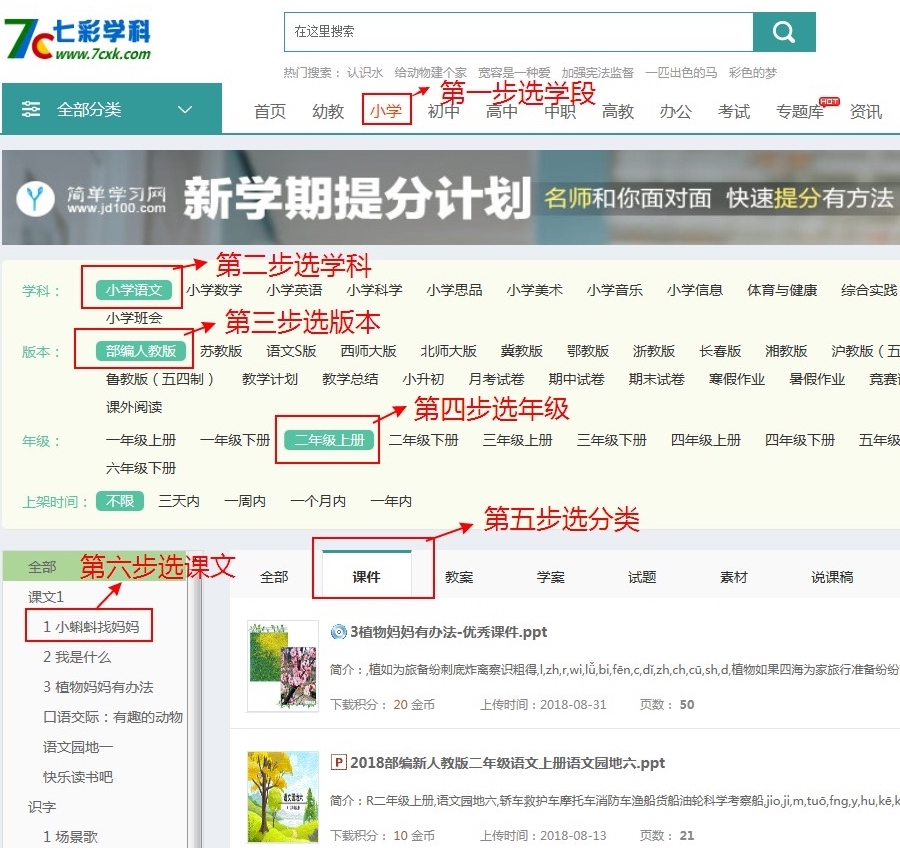Expand the 识字 section in sidebar
The image size is (900, 848).
pos(42,807)
